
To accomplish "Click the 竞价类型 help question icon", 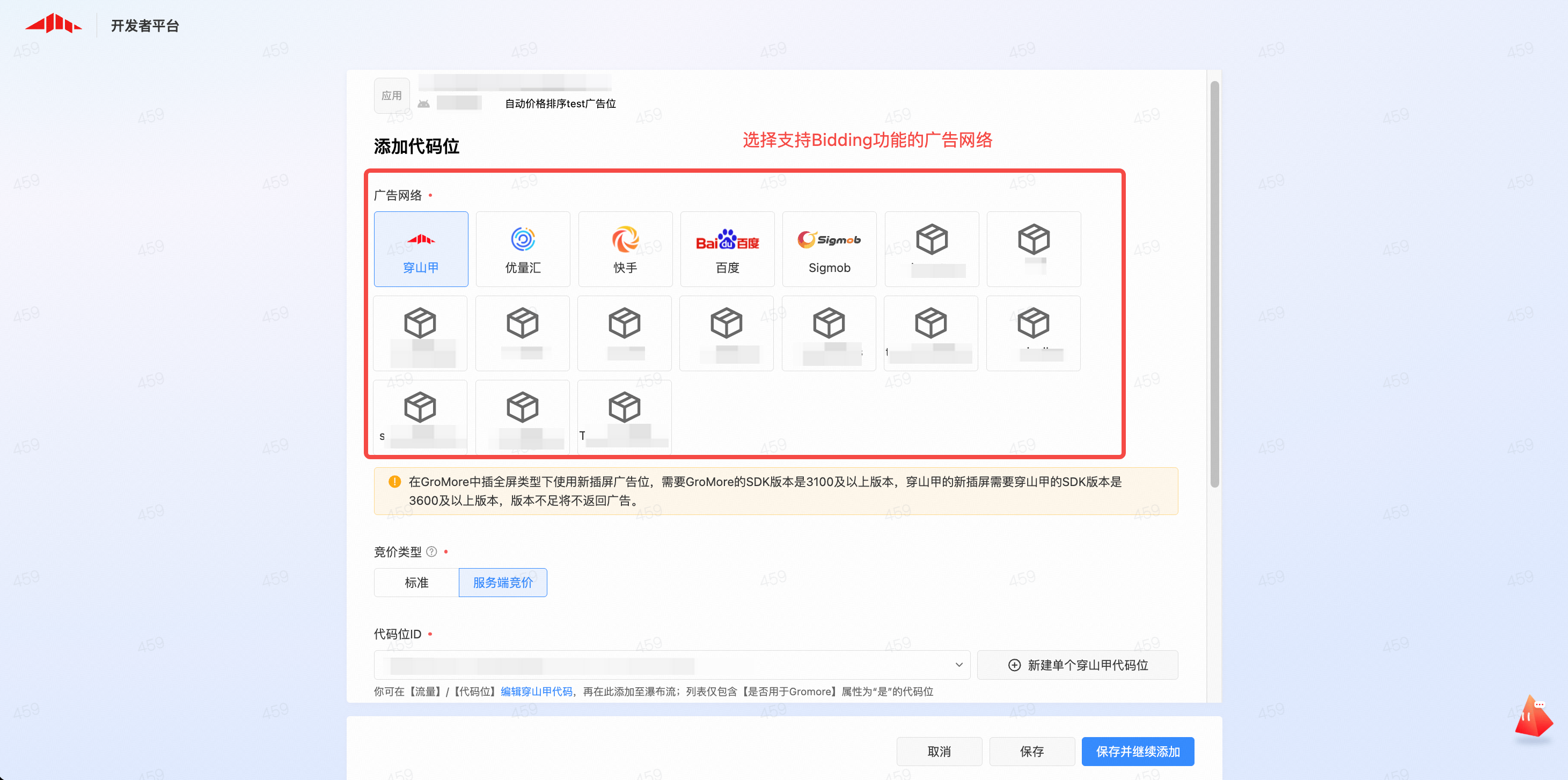I will (431, 552).
